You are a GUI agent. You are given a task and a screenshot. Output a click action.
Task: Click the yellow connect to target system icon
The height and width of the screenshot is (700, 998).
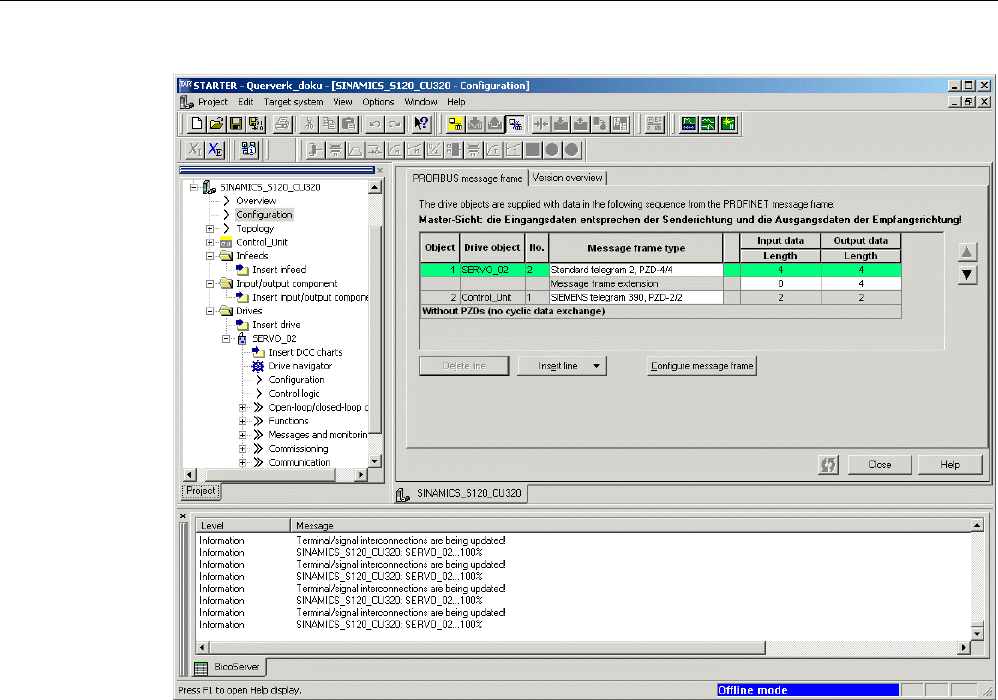coord(455,124)
